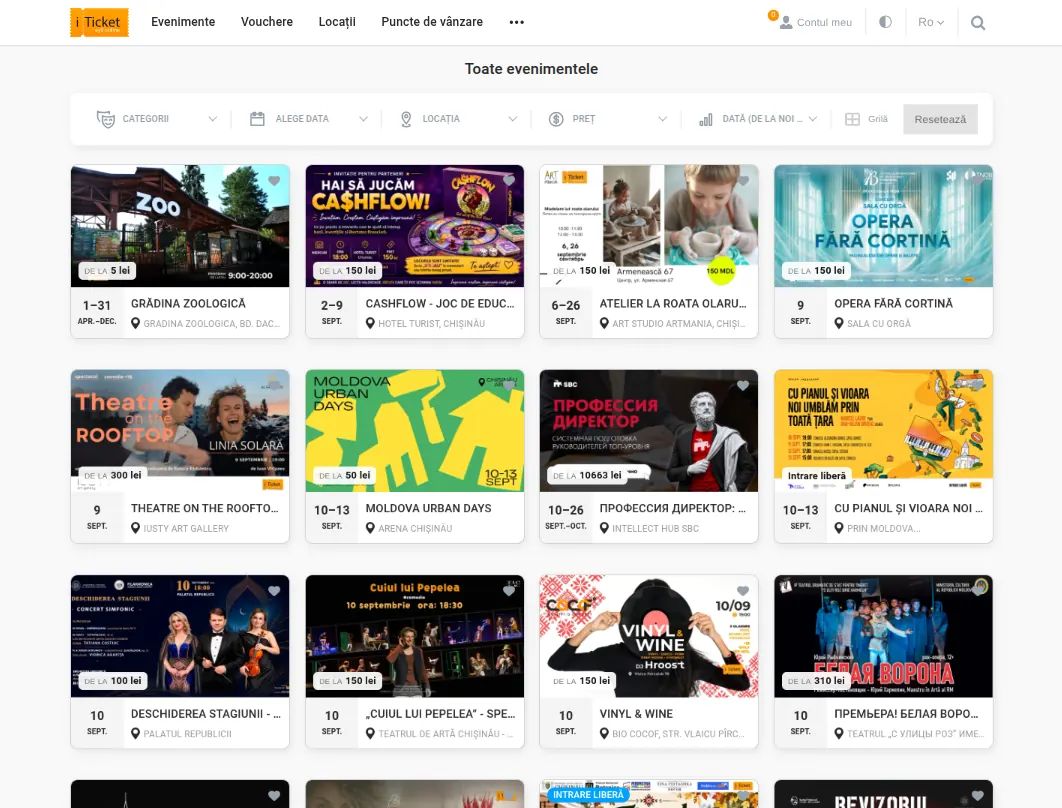Click the 10–26 SEPT.–OCT. date block
This screenshot has height=808, width=1062.
point(566,517)
